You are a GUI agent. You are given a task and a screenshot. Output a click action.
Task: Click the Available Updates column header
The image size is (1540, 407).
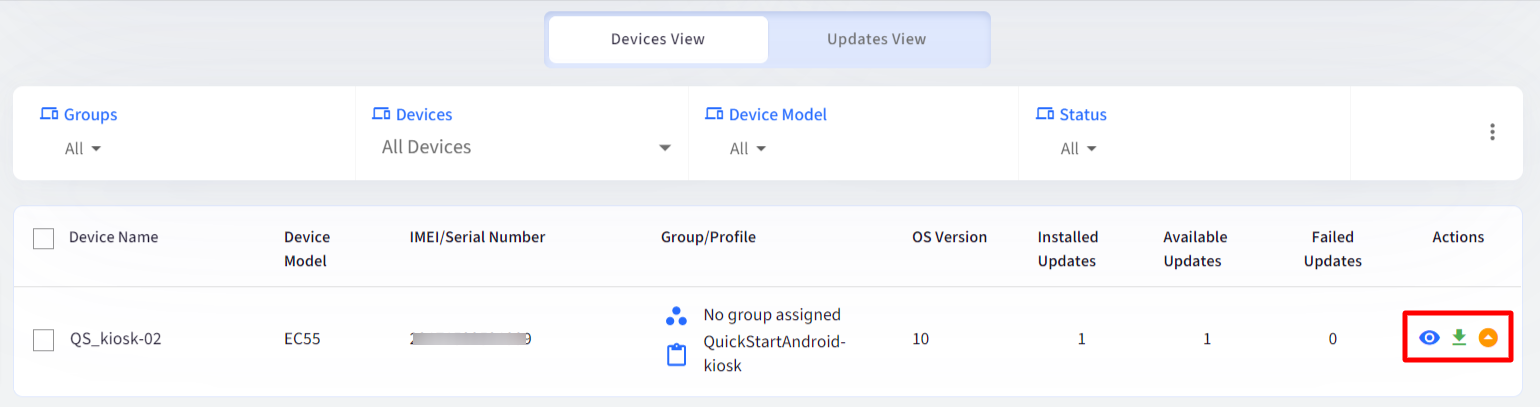click(x=1195, y=249)
